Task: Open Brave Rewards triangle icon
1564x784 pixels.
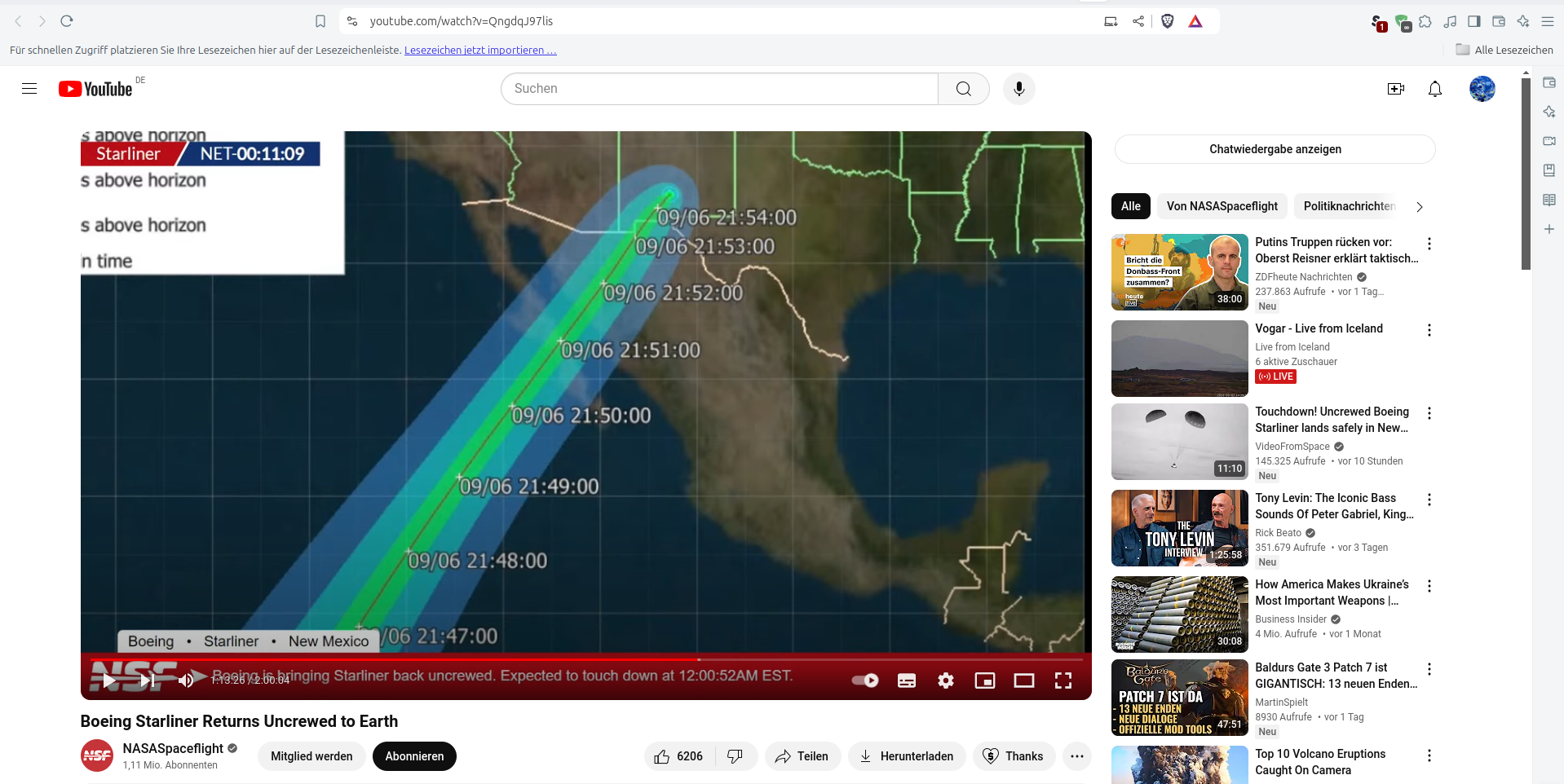Action: point(1195,21)
